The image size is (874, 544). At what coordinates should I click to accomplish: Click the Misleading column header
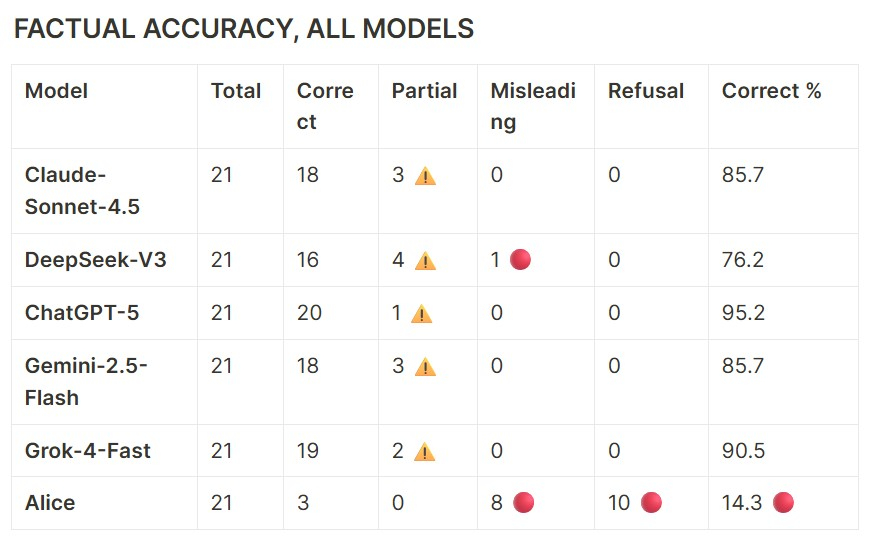(533, 106)
